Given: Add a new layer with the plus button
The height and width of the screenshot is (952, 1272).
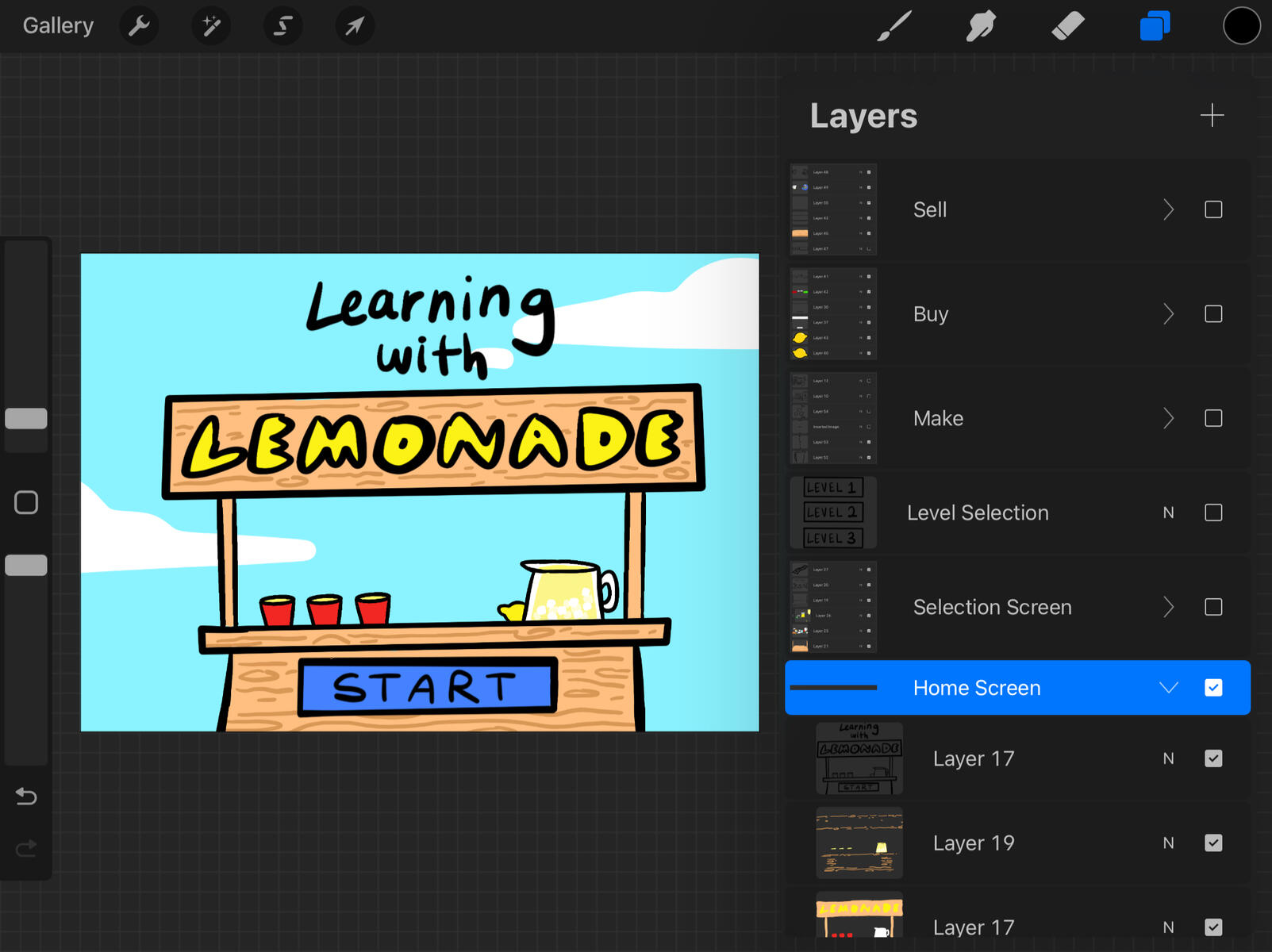Looking at the screenshot, I should coord(1212,116).
